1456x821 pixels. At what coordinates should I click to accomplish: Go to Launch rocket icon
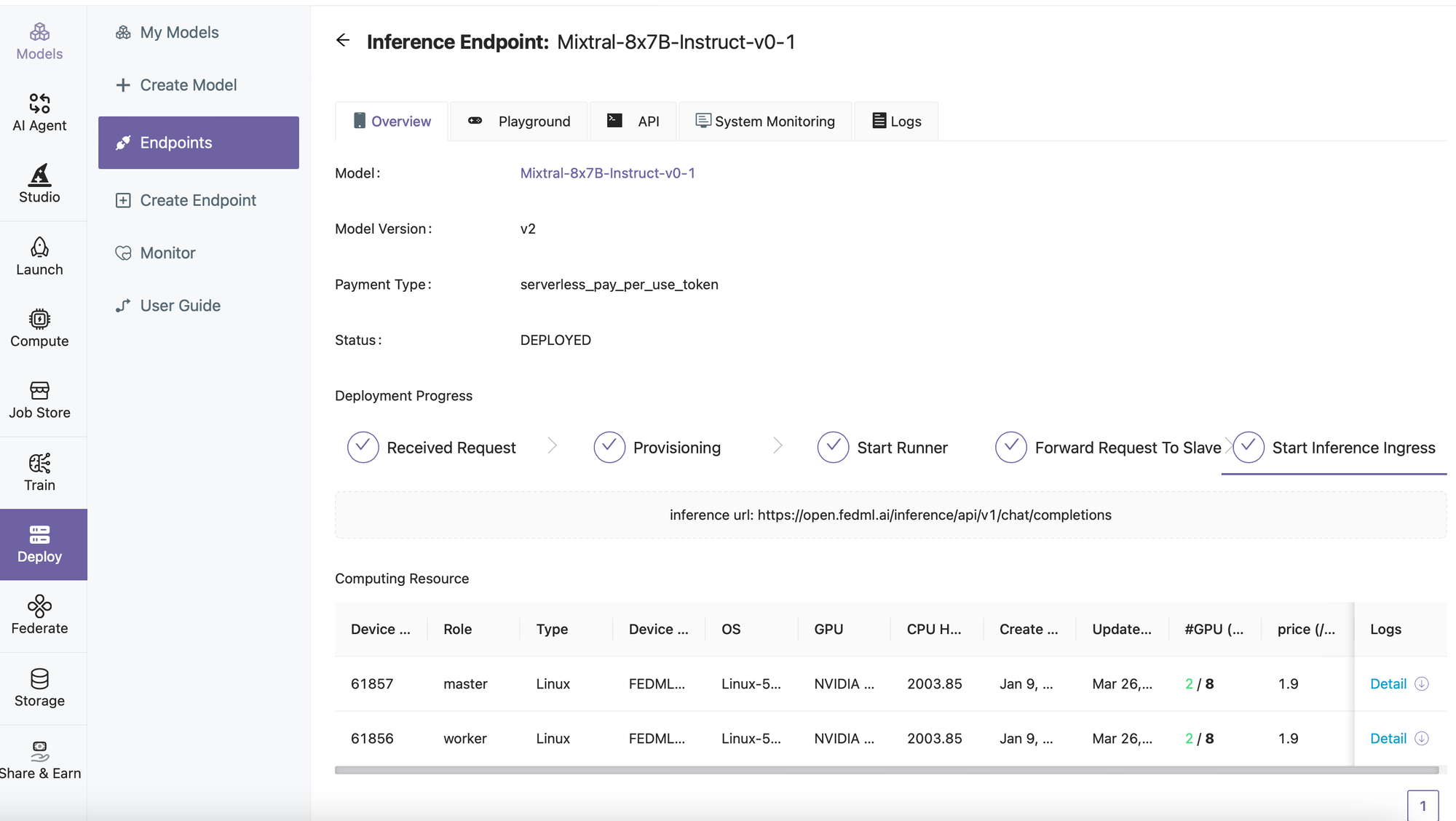pos(39,247)
